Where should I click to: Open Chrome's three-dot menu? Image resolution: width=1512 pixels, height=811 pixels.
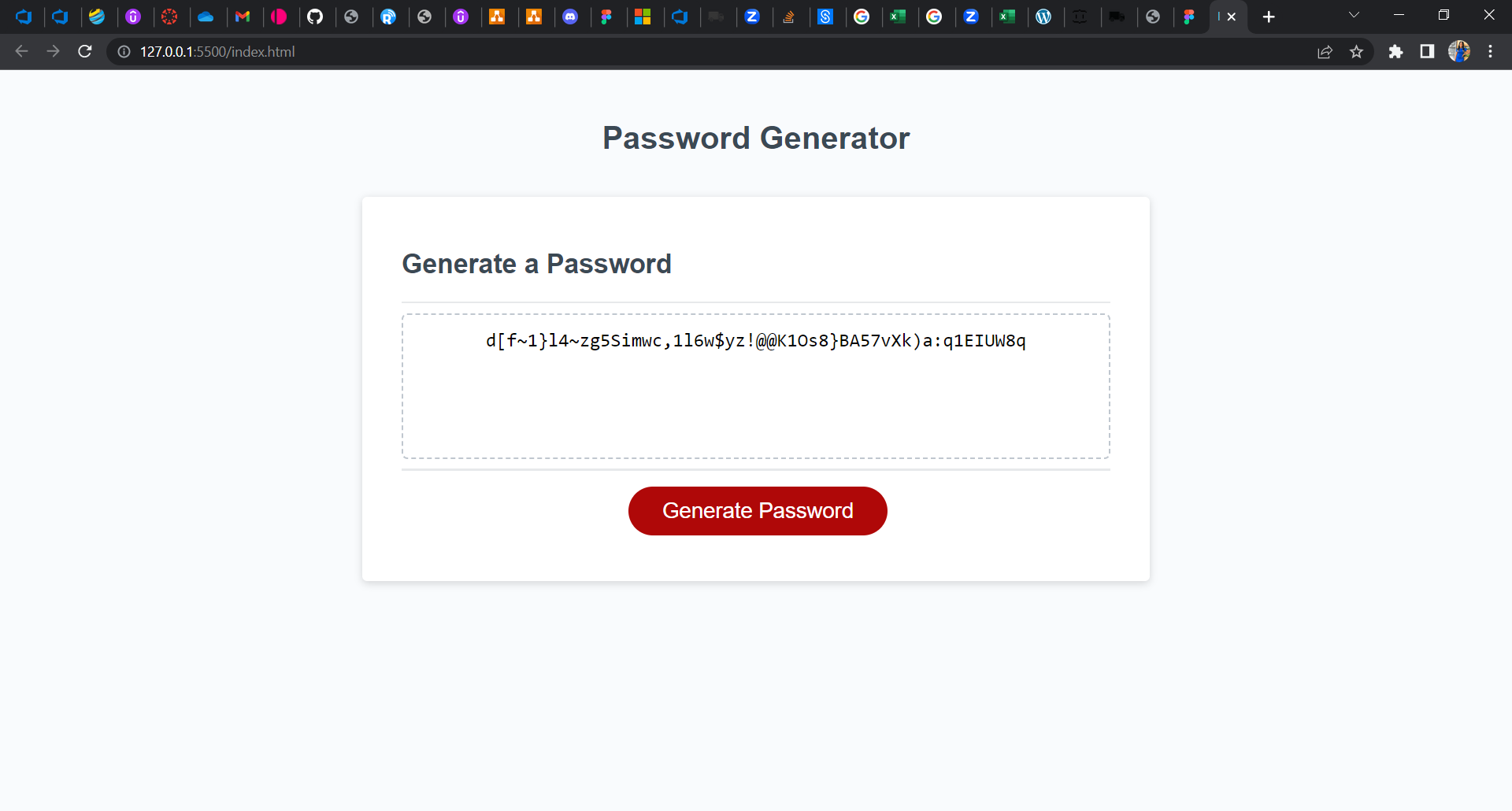point(1490,51)
